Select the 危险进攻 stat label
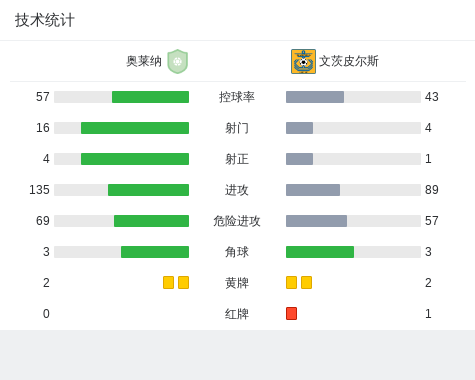475x380 pixels. [x=237, y=221]
